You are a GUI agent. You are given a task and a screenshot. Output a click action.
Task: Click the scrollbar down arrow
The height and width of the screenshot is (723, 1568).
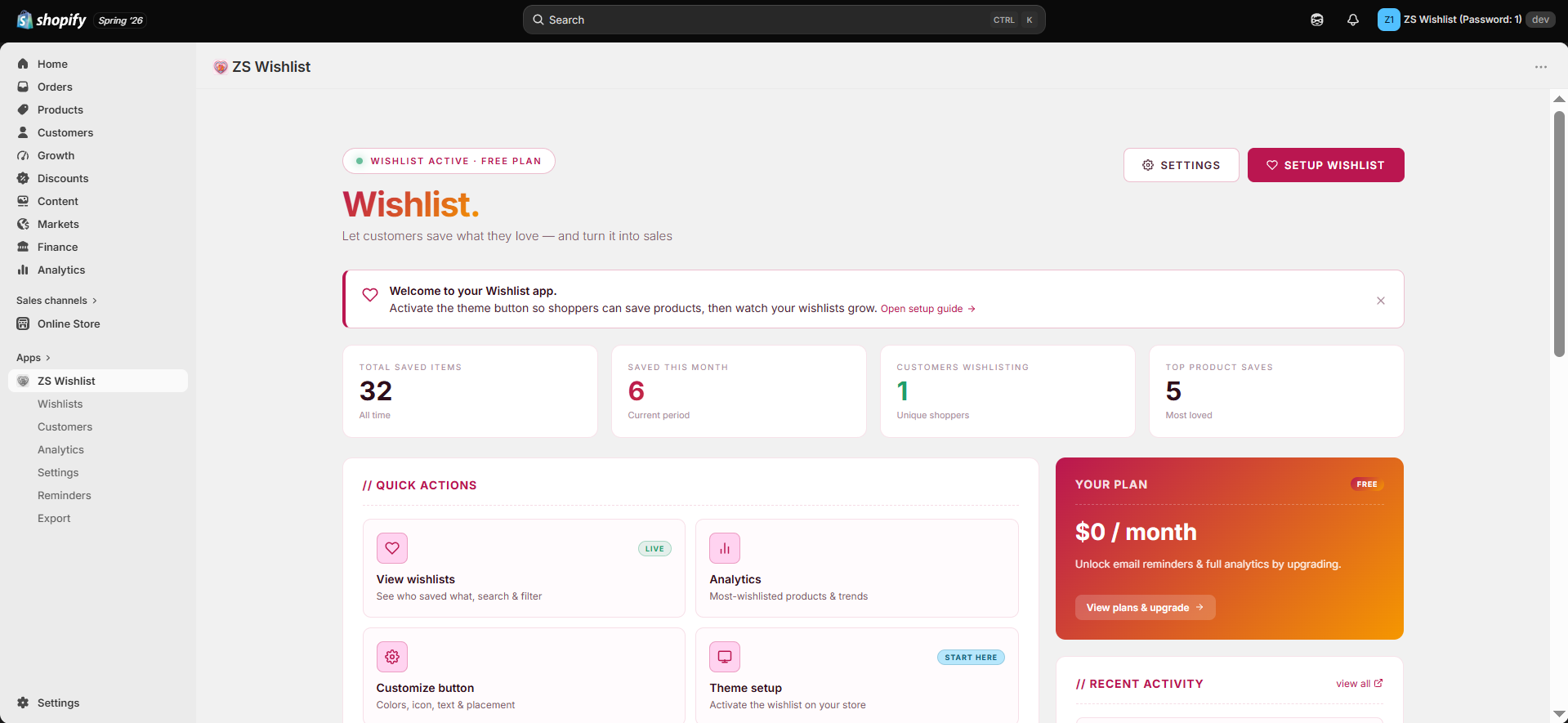coord(1559,715)
